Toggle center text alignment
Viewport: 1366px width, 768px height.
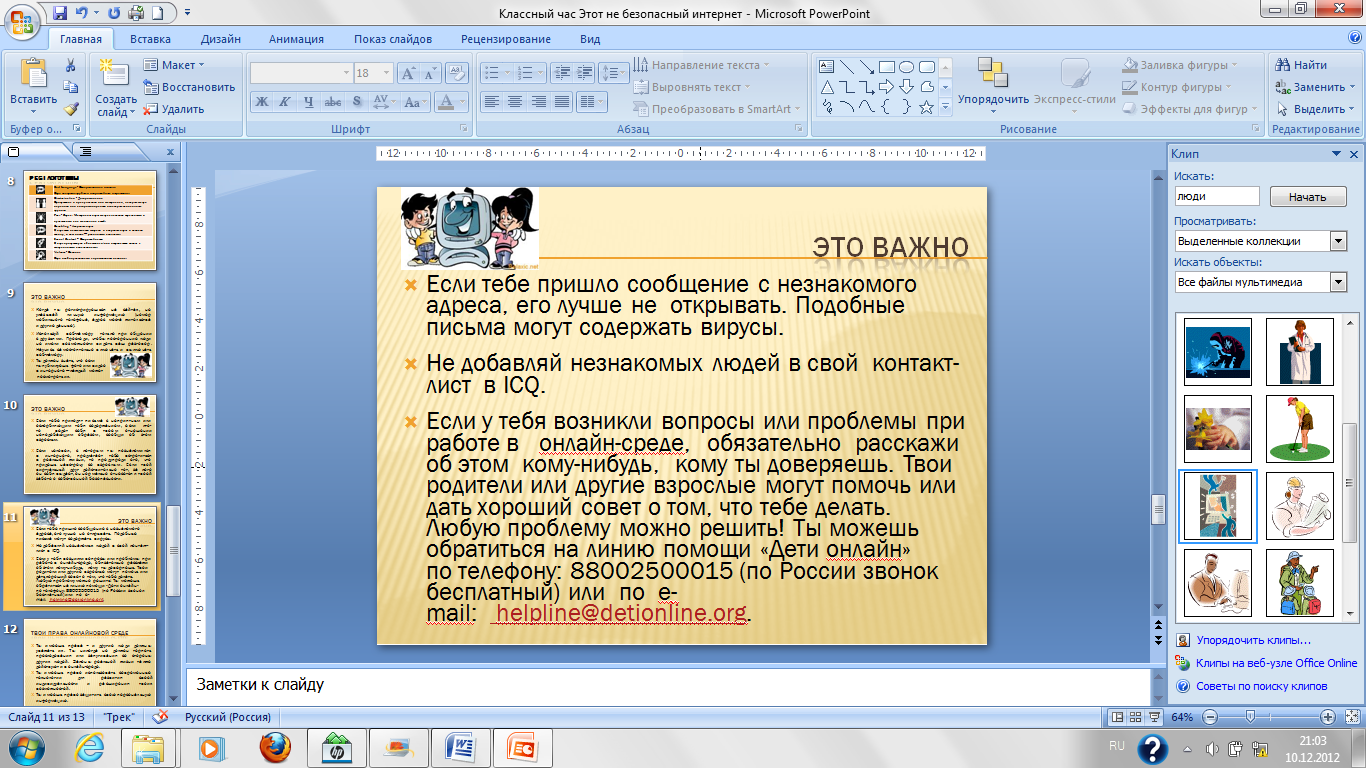click(515, 101)
